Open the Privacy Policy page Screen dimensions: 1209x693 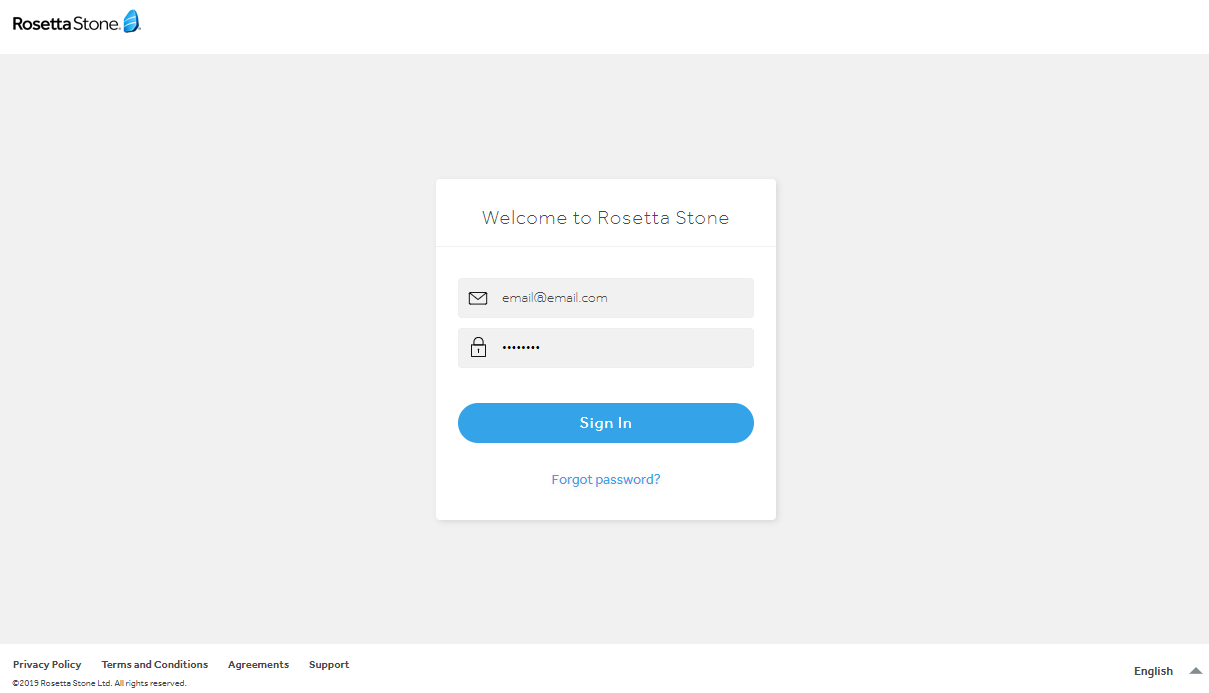tap(46, 664)
